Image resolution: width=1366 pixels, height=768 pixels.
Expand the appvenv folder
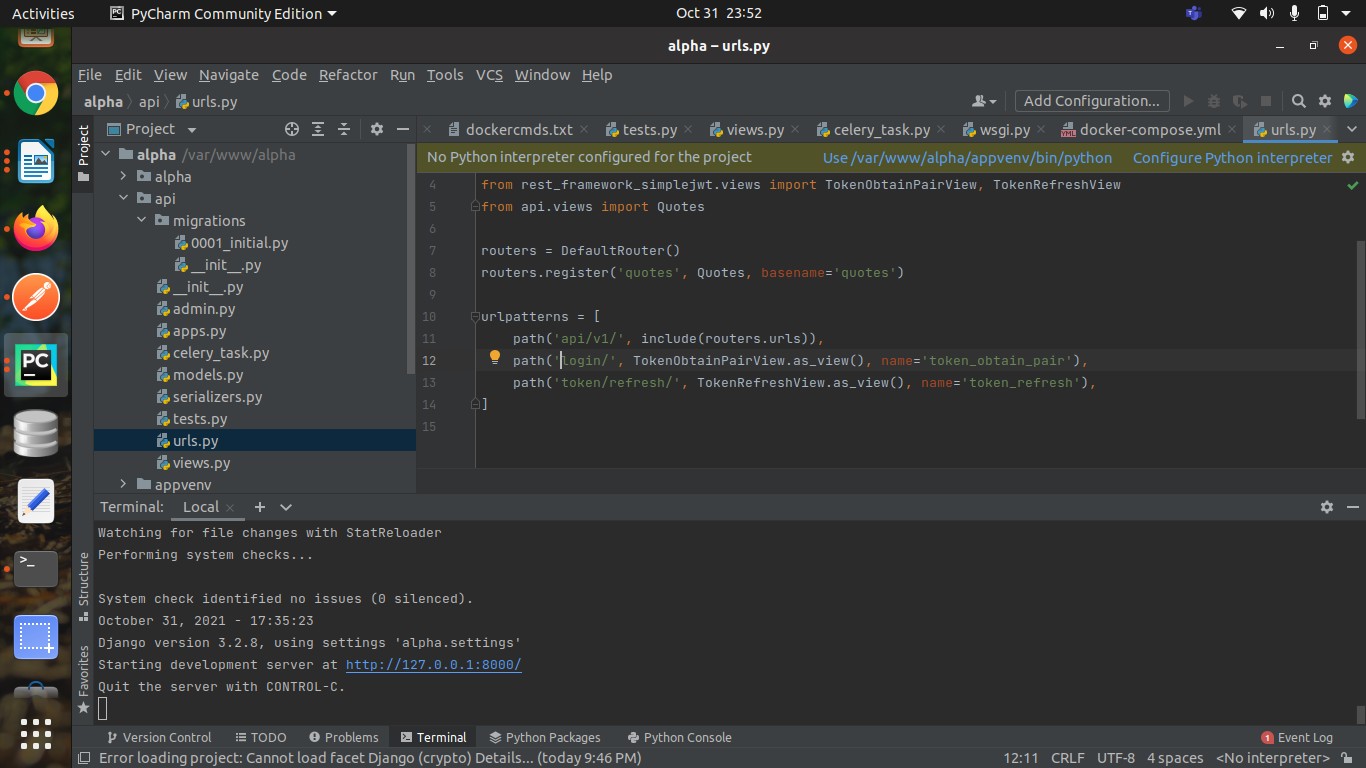(x=123, y=484)
